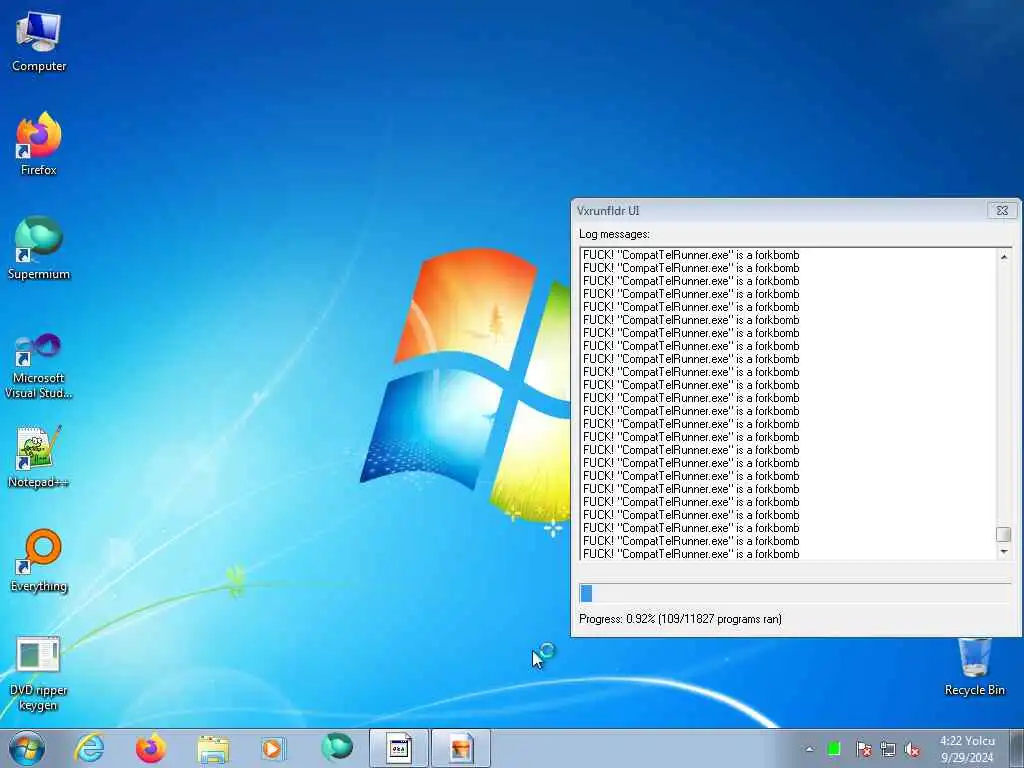This screenshot has height=768, width=1024.
Task: Click the Vxrunfldr UI title bar text
Action: click(x=608, y=210)
